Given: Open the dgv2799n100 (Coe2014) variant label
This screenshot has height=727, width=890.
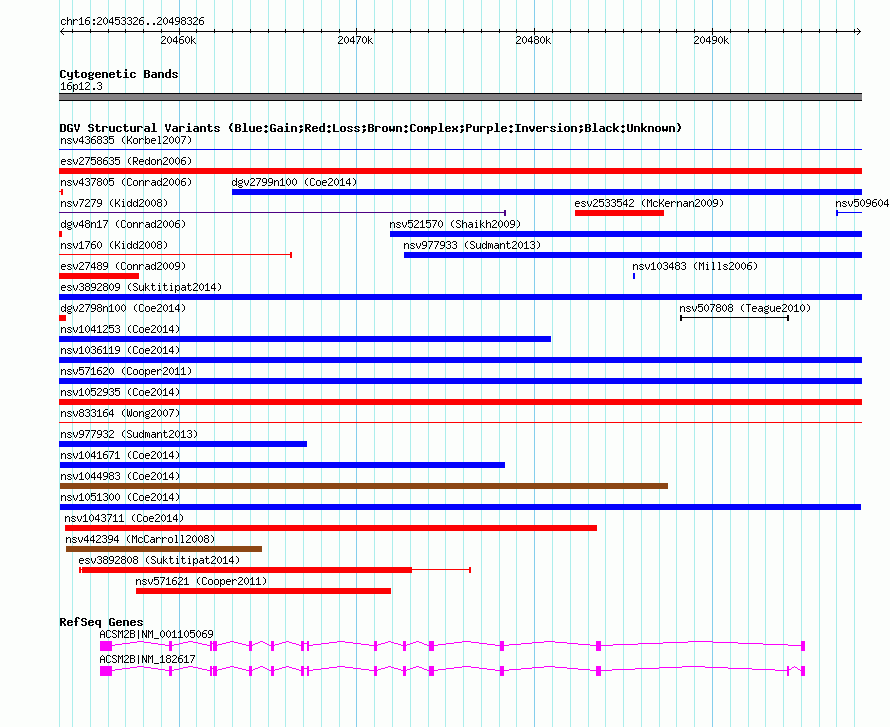Looking at the screenshot, I should 294,182.
